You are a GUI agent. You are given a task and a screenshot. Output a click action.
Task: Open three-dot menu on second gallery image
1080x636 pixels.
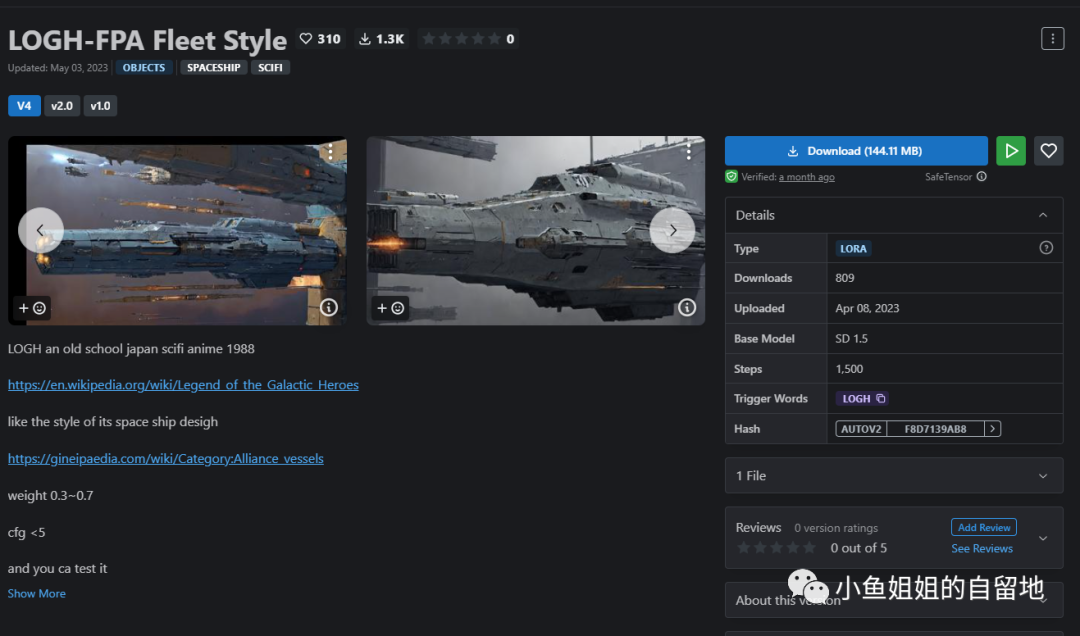[x=688, y=152]
